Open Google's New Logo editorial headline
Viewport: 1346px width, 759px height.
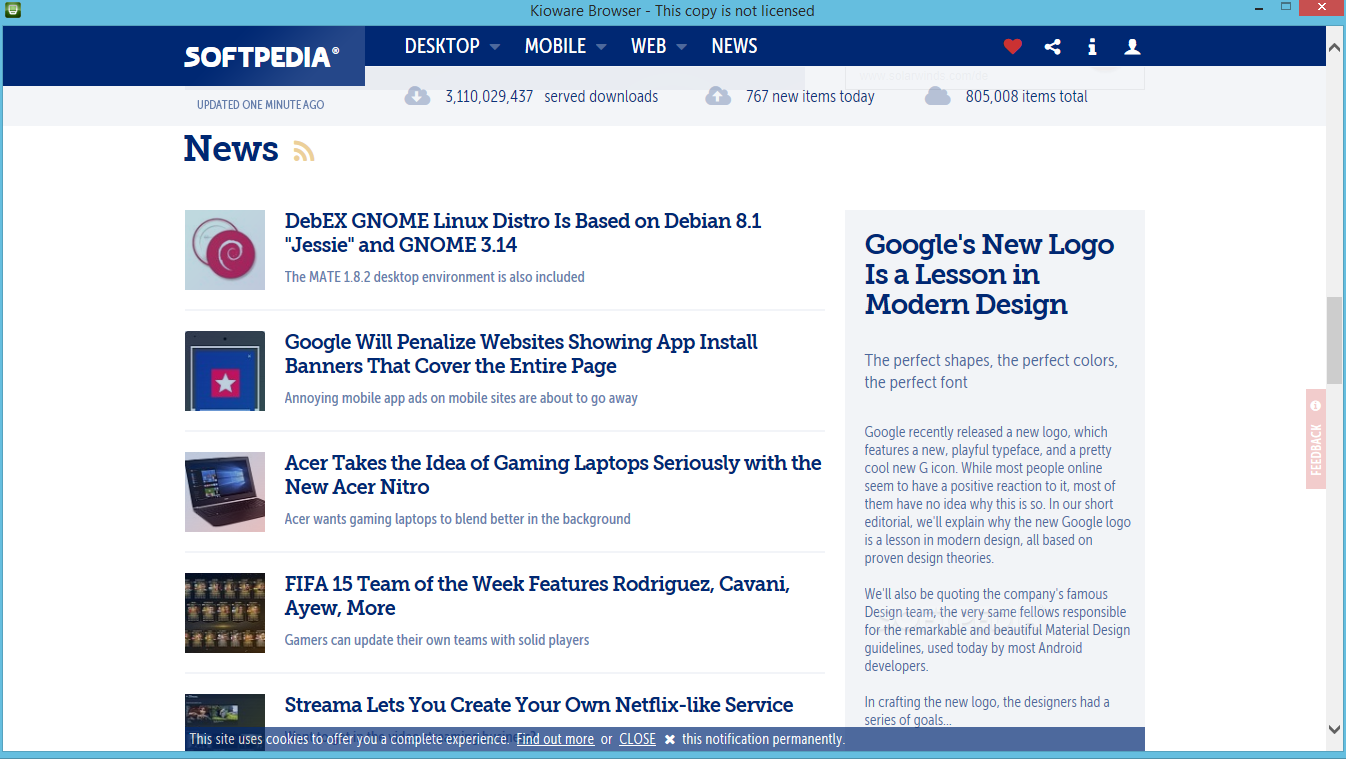pyautogui.click(x=989, y=274)
